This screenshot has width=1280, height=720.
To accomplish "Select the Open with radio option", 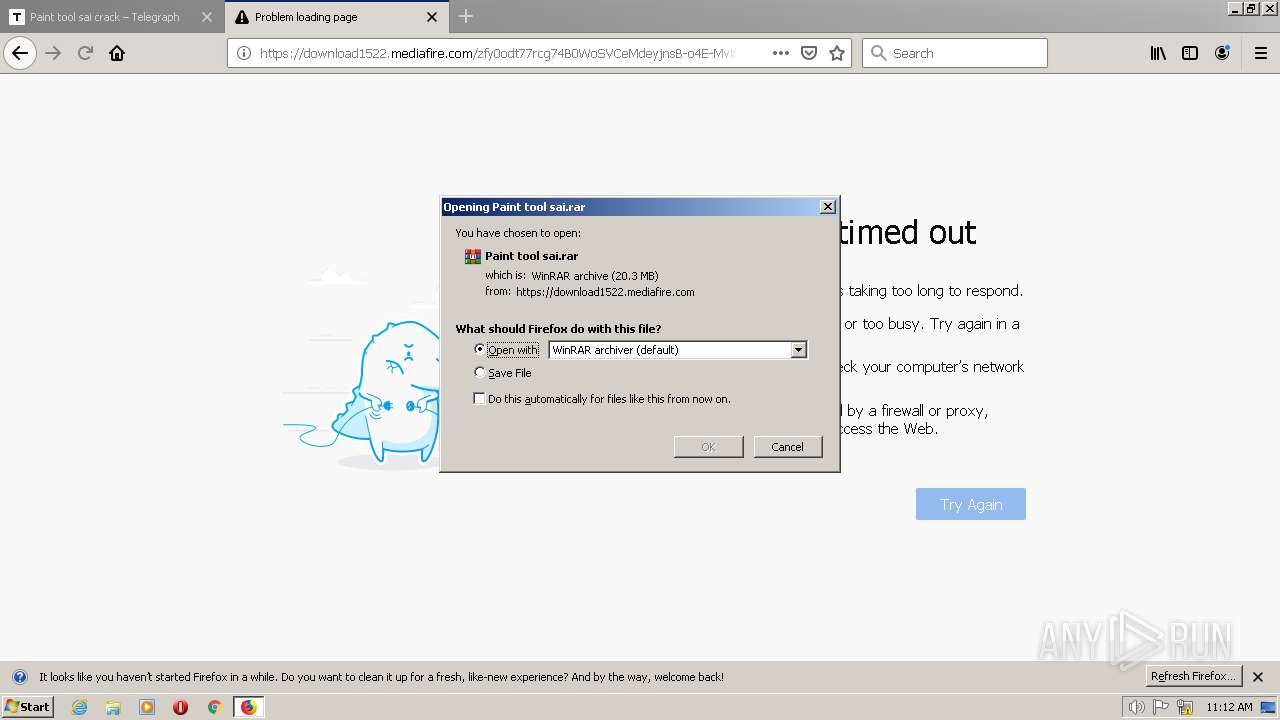I will [480, 349].
